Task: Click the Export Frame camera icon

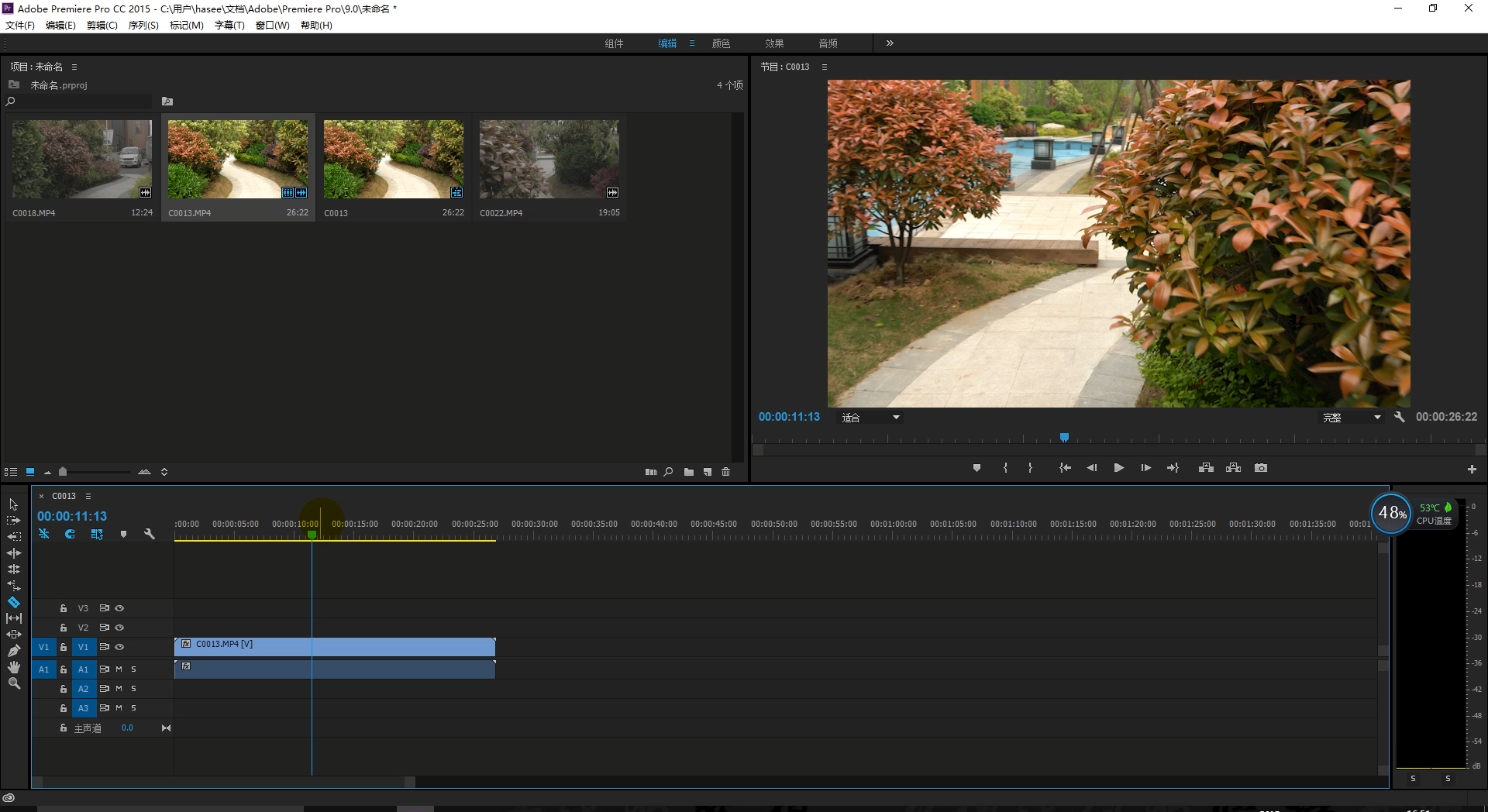Action: click(x=1261, y=468)
